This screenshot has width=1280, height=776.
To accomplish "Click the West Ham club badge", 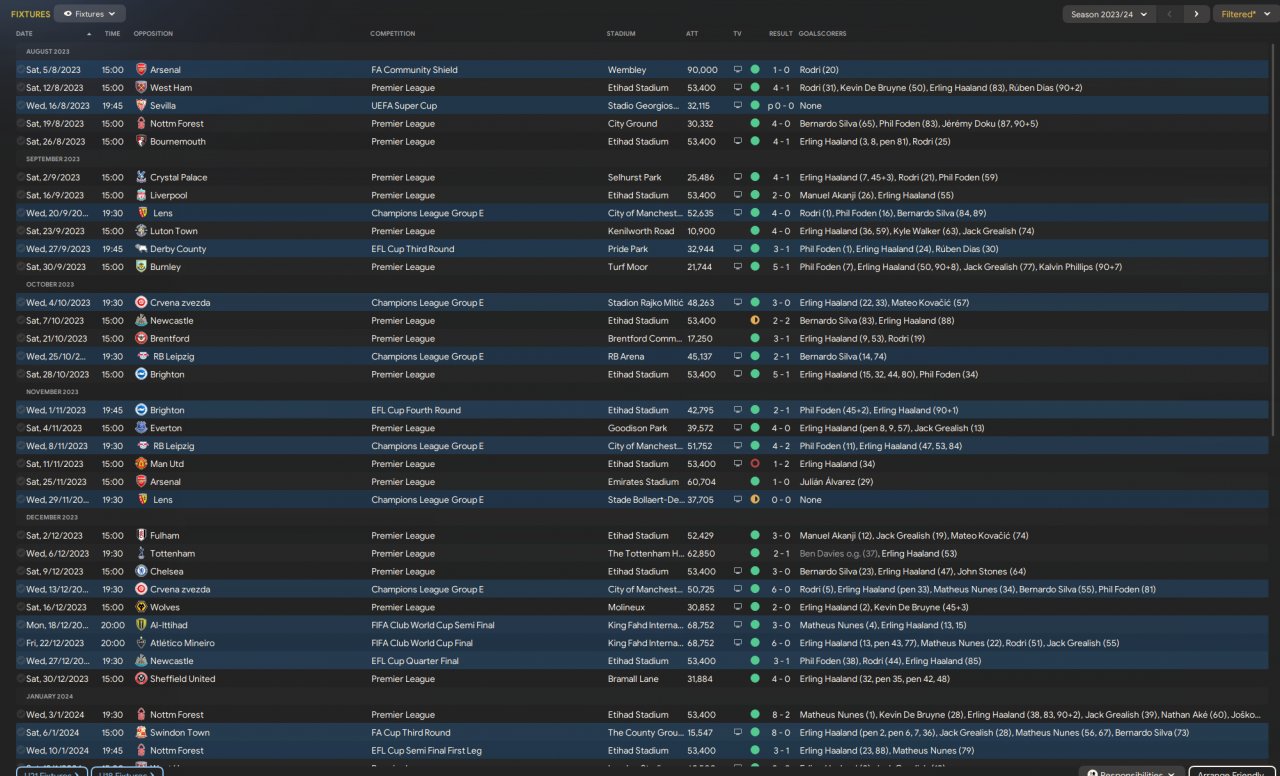I will [141, 88].
